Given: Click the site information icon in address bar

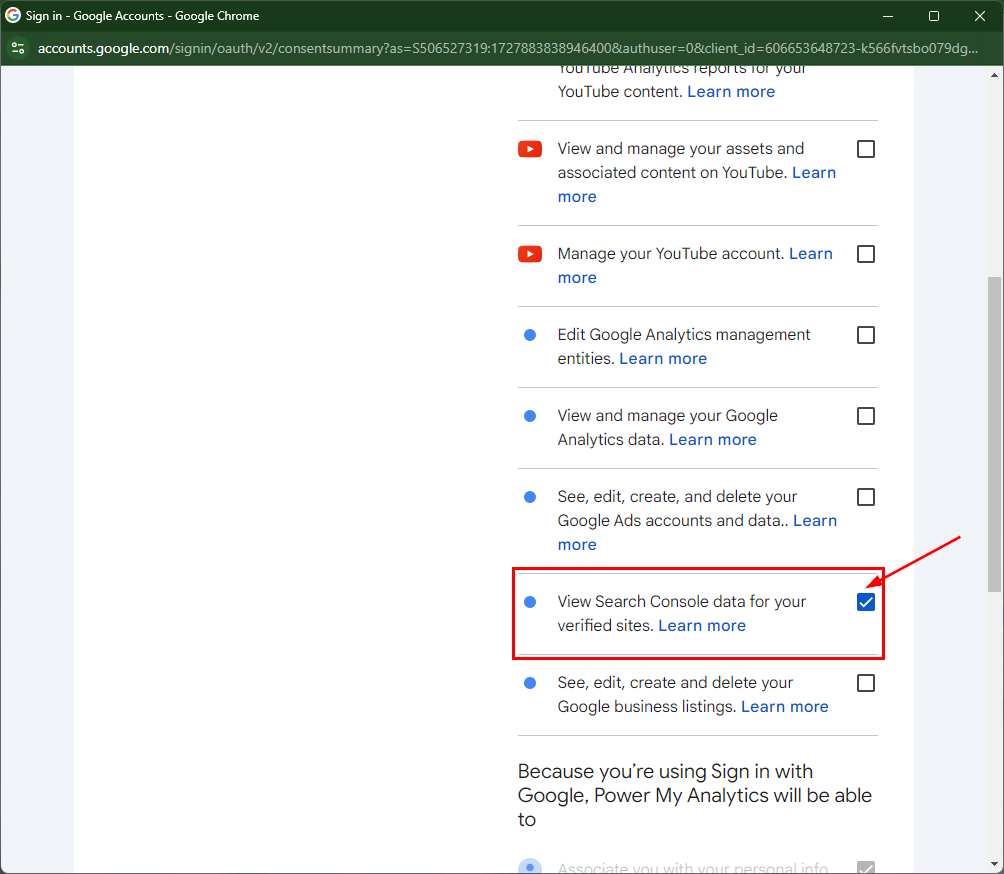Looking at the screenshot, I should (18, 48).
